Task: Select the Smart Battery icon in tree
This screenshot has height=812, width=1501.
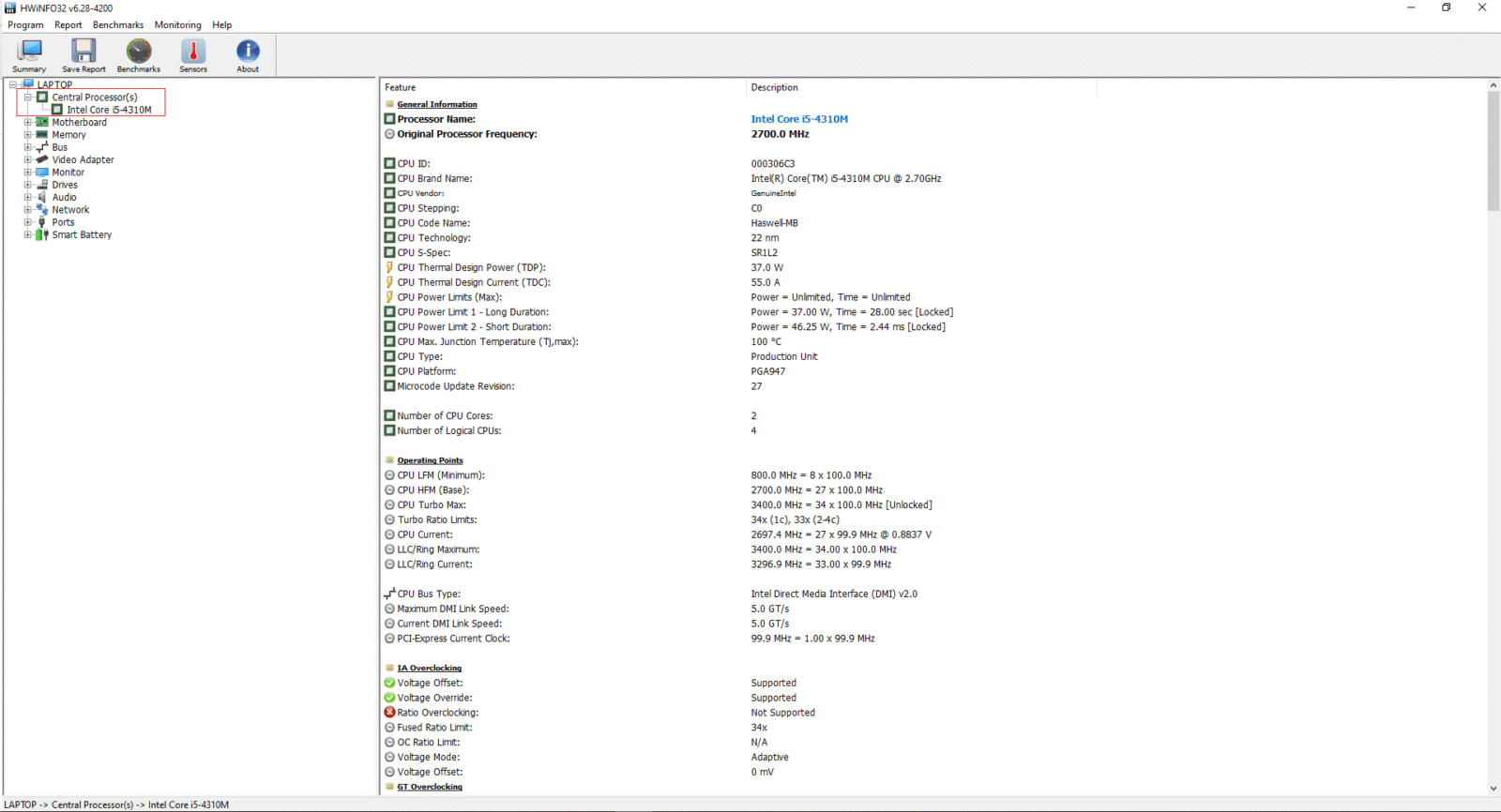Action: coord(41,235)
